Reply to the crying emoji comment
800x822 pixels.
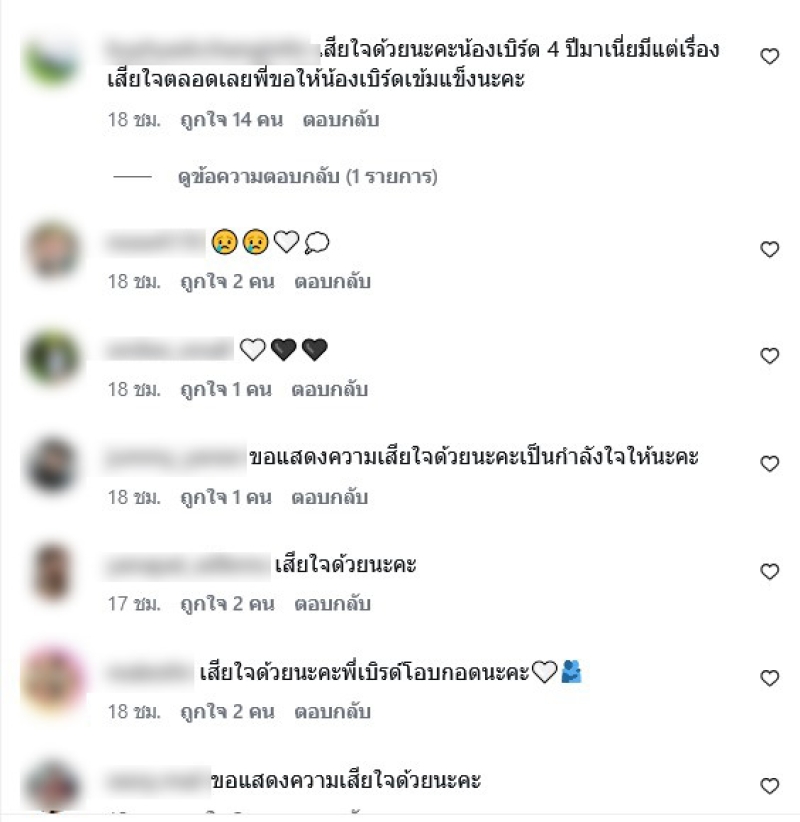pyautogui.click(x=332, y=282)
